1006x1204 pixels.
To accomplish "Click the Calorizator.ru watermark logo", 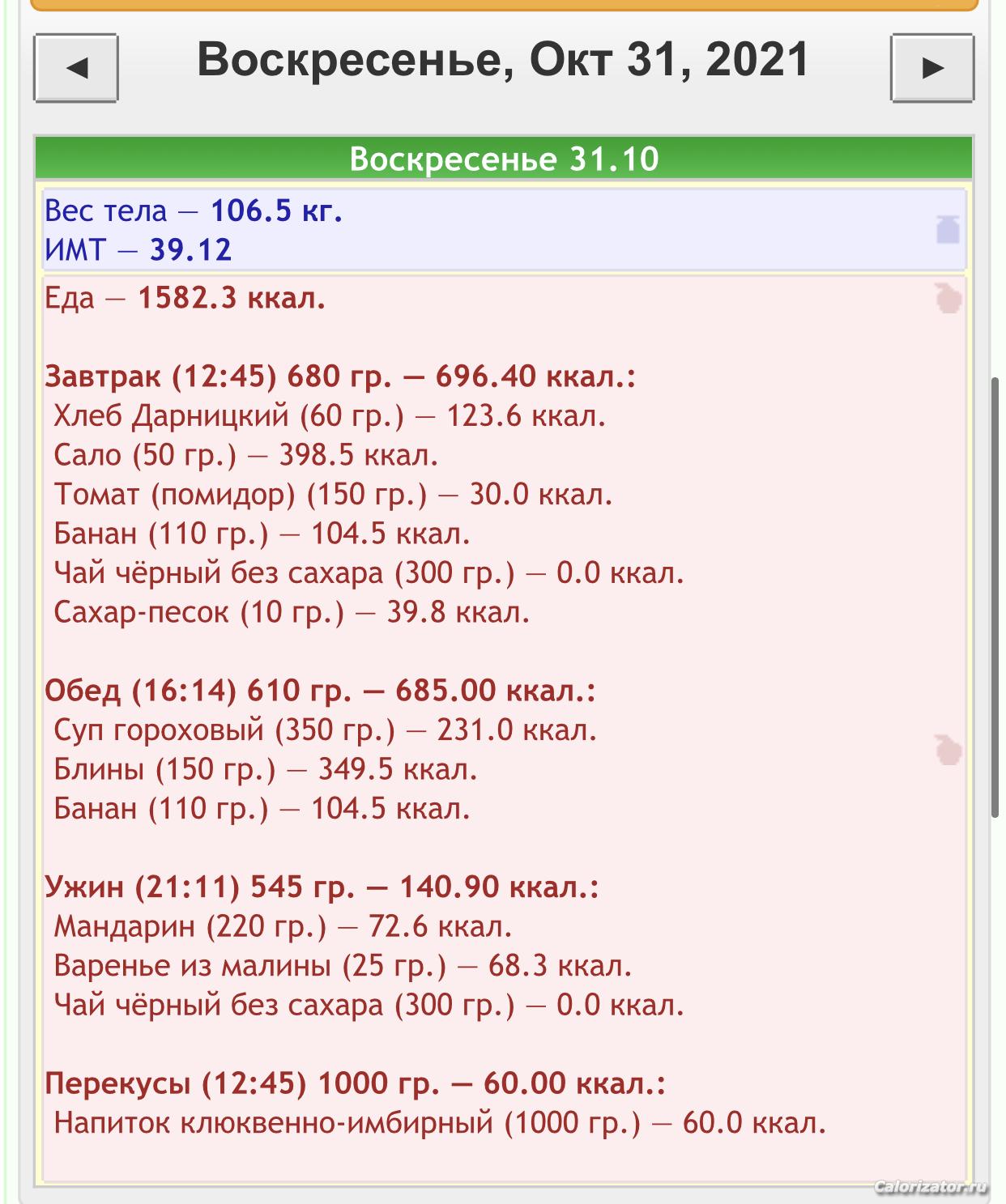I will [931, 1187].
